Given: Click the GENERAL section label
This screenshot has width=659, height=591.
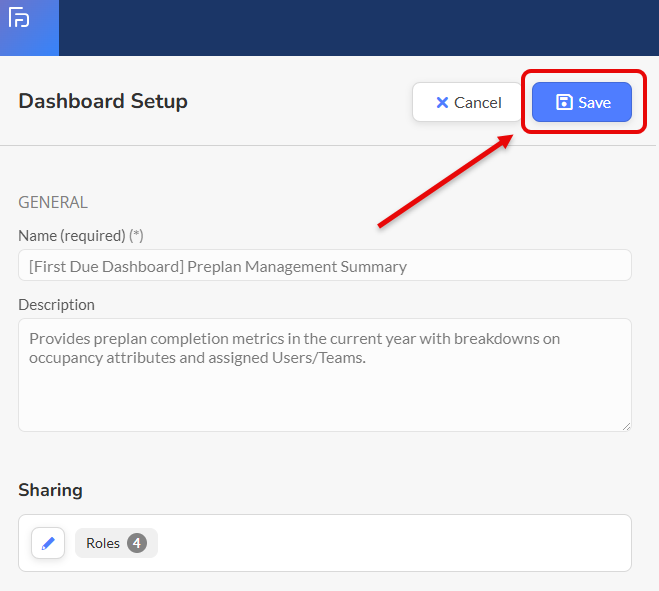Looking at the screenshot, I should tap(53, 202).
